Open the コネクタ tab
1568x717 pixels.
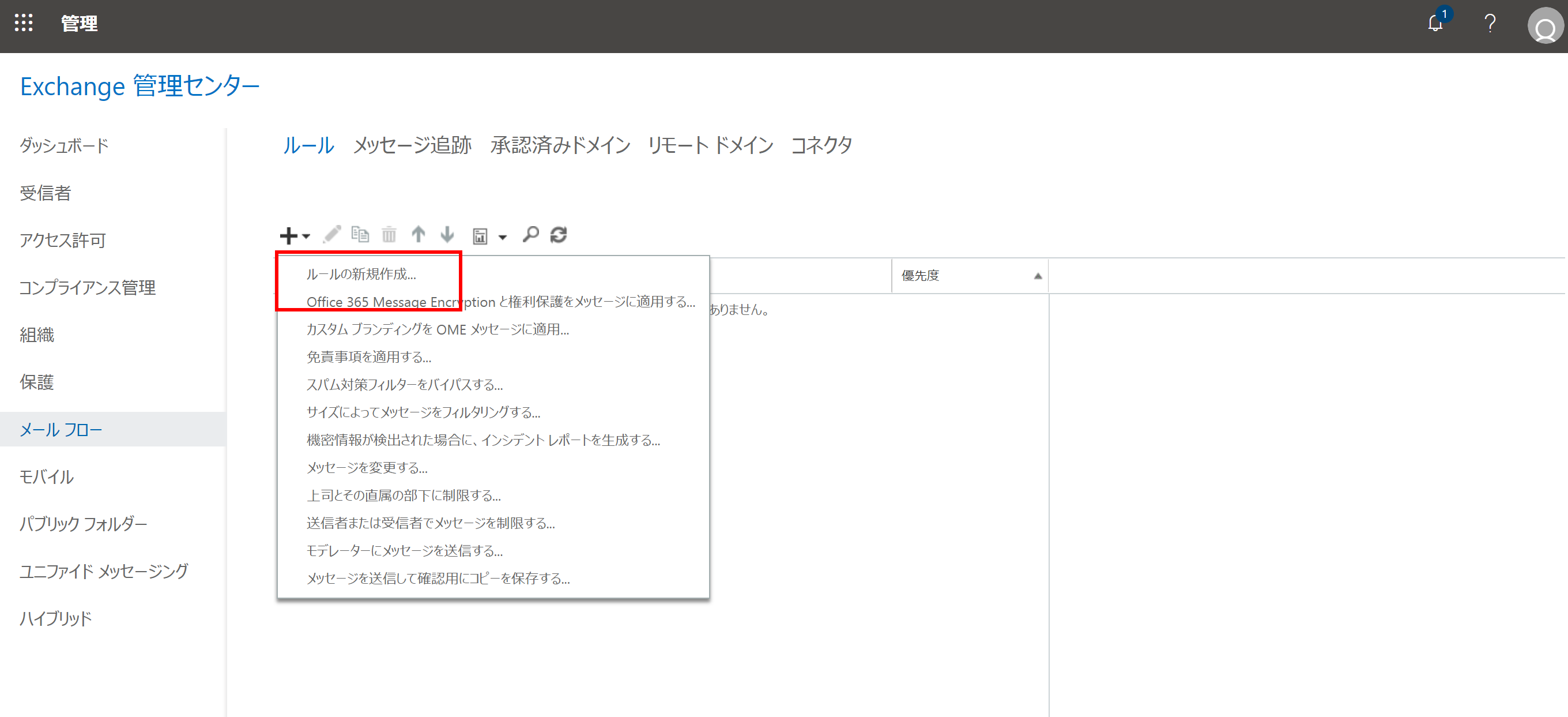[x=820, y=145]
